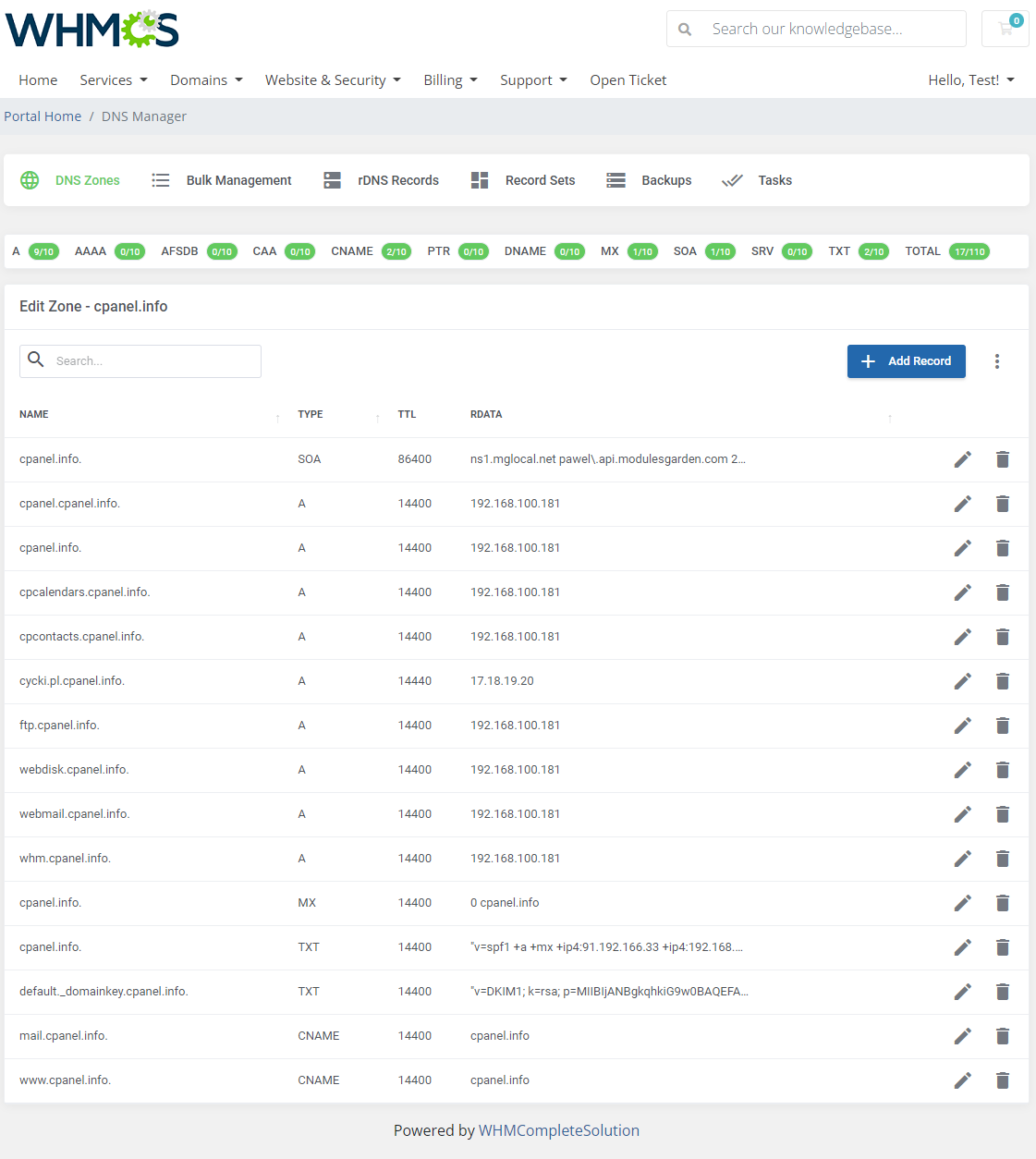The height and width of the screenshot is (1159, 1036).
Task: Delete the SOA record for cpanel.info.
Action: [x=1003, y=459]
